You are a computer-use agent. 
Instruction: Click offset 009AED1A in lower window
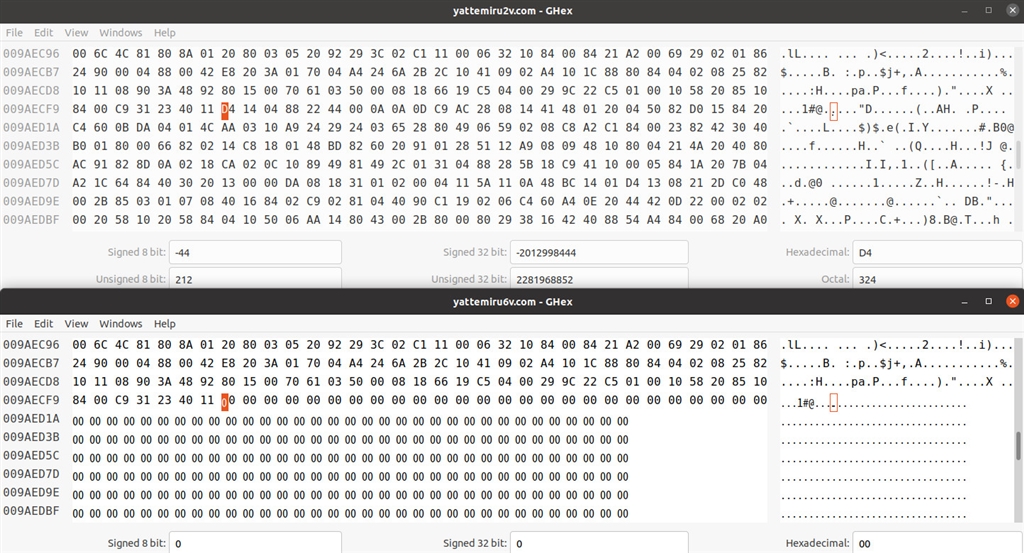click(x=31, y=419)
